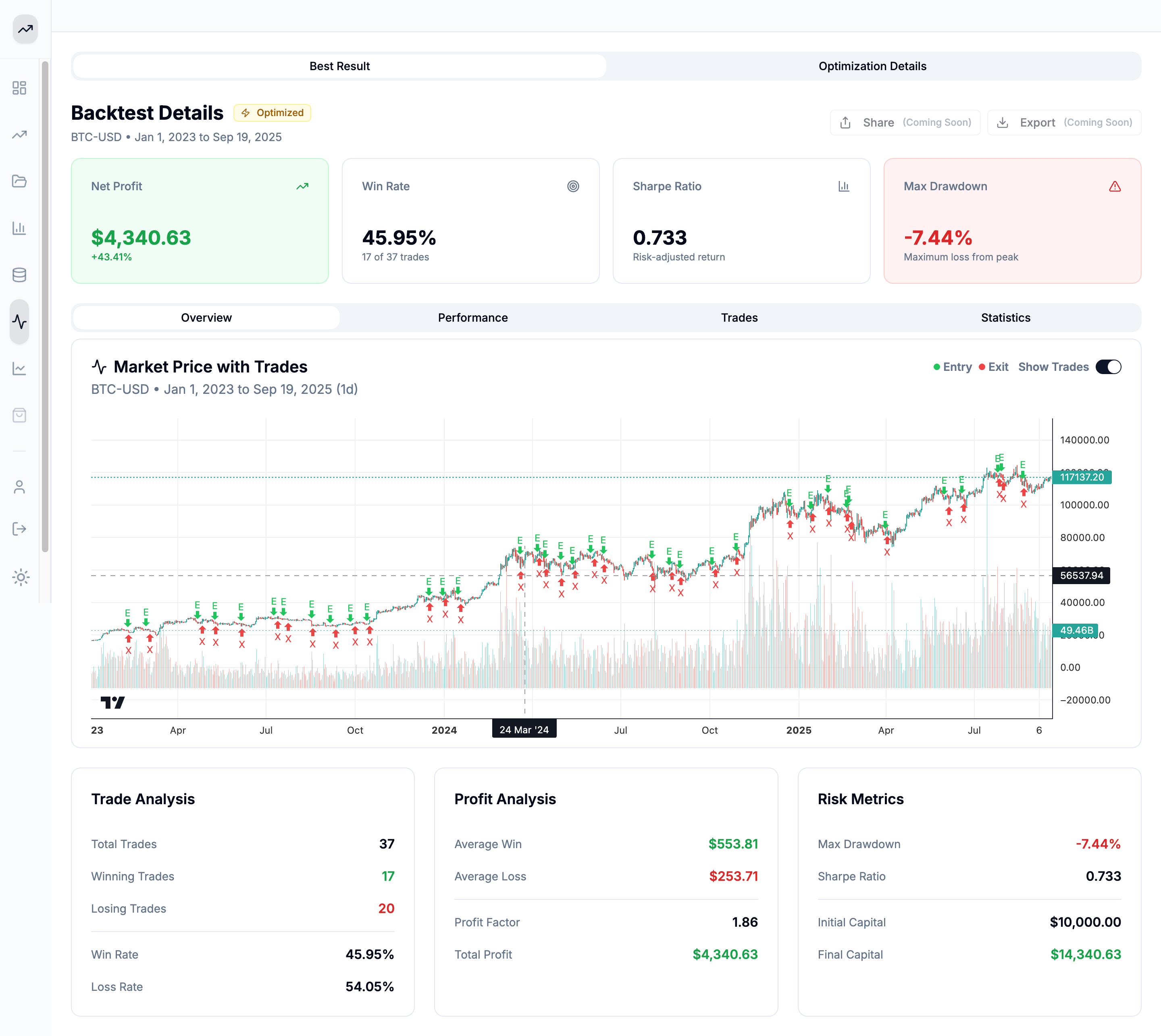This screenshot has height=1036, width=1161.
Task: Click the warning icon on Max Drawdown card
Action: pyautogui.click(x=1114, y=186)
